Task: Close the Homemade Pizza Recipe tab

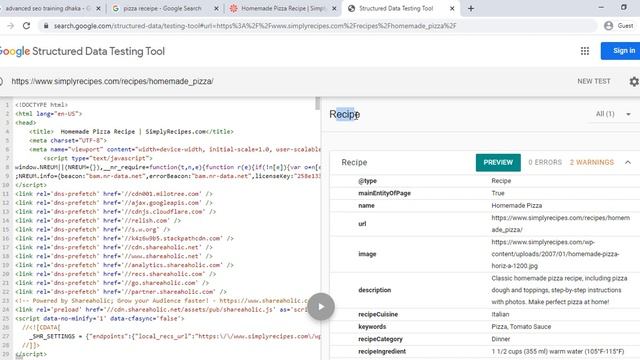Action: [334, 8]
